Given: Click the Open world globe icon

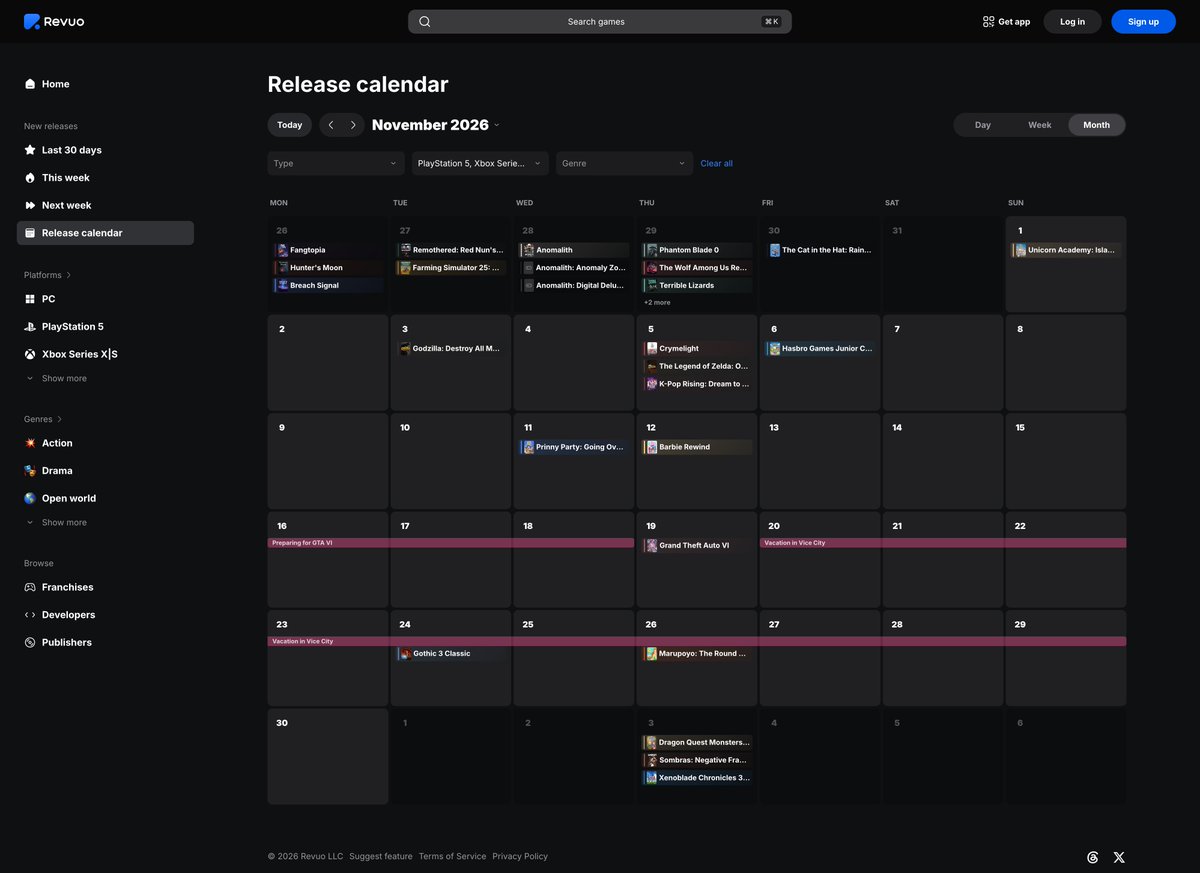Looking at the screenshot, I should coord(30,498).
